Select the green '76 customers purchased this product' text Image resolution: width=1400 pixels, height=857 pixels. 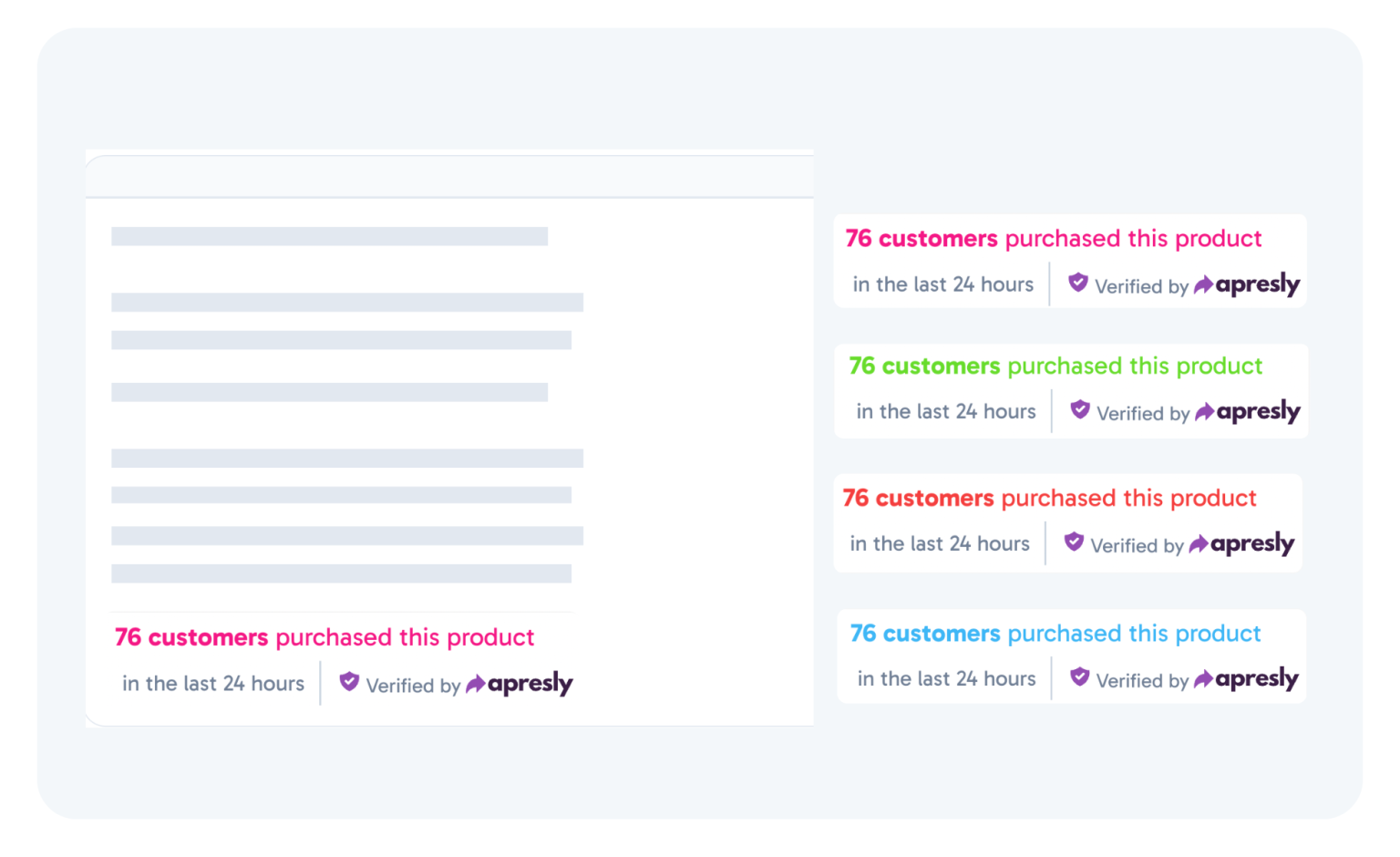[1055, 367]
